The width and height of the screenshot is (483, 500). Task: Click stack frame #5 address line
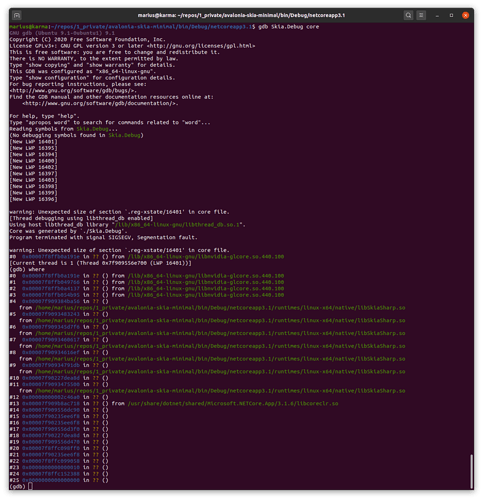[59, 314]
